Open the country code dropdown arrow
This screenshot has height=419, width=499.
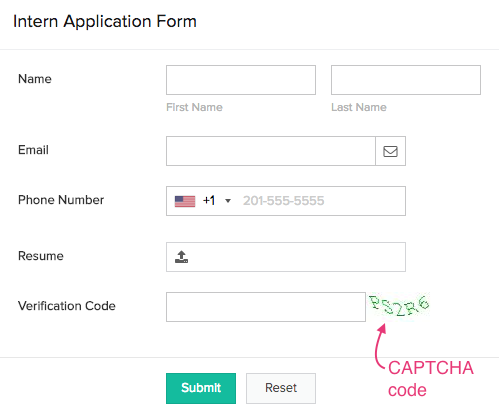click(228, 201)
